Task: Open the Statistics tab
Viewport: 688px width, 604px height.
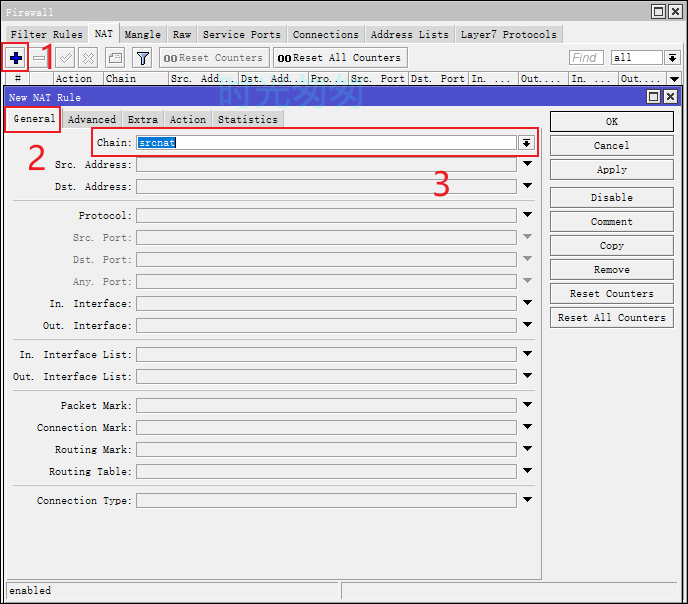Action: pyautogui.click(x=248, y=119)
